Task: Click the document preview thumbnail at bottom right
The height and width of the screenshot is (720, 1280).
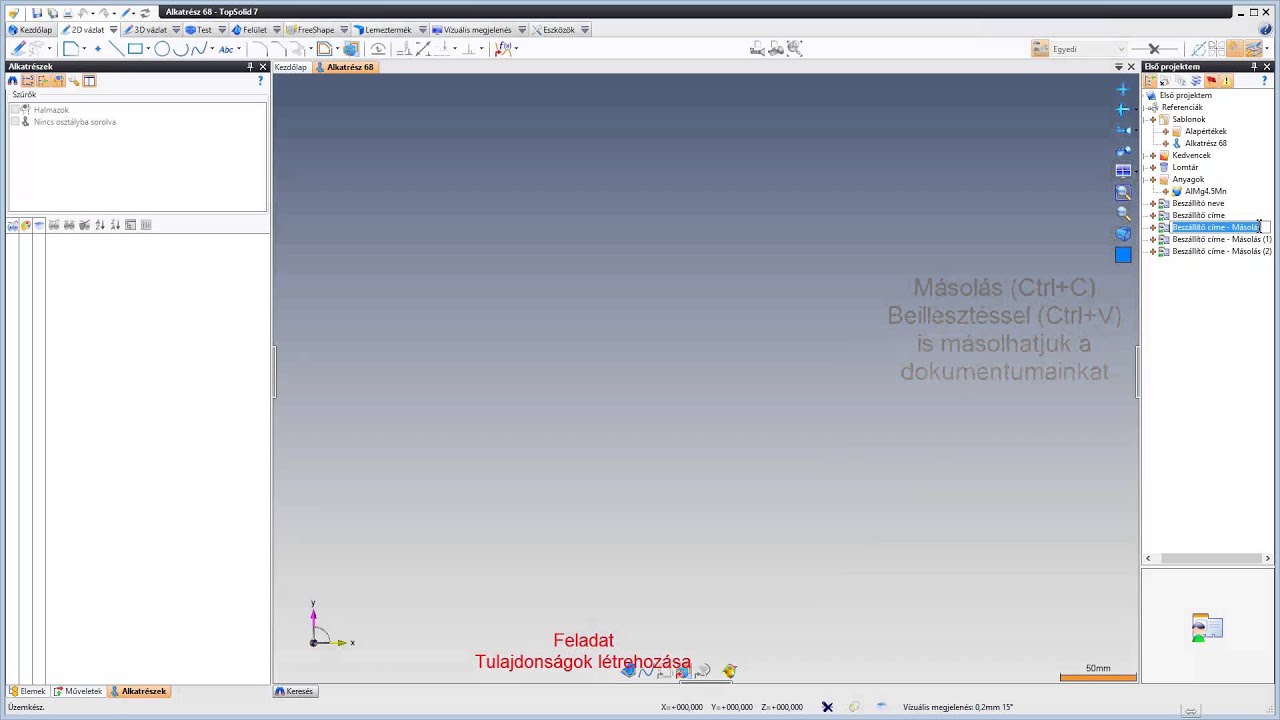Action: pos(1207,627)
